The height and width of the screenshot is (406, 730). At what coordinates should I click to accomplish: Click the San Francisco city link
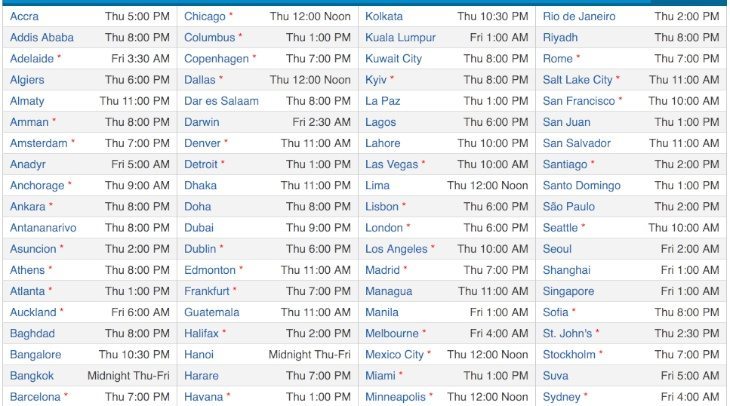pos(579,101)
